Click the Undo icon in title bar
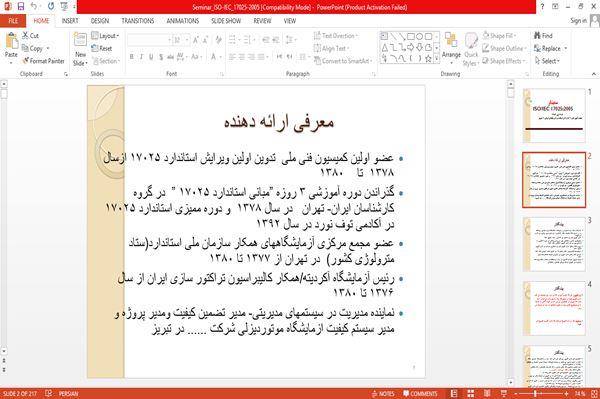The height and width of the screenshot is (399, 600). (x=34, y=6)
